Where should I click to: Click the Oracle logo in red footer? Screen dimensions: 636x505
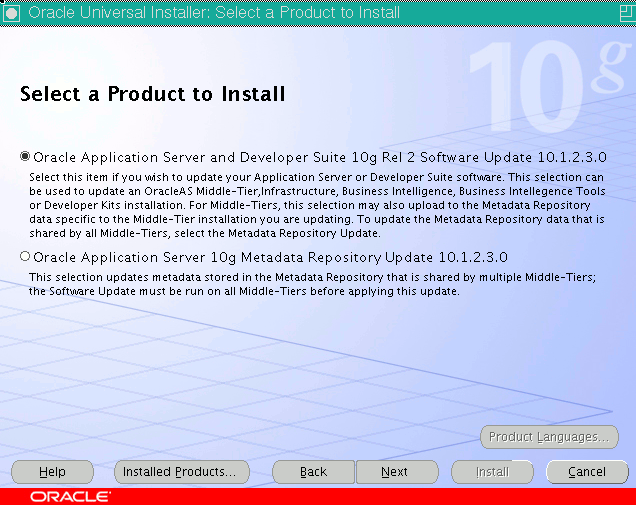click(x=70, y=496)
